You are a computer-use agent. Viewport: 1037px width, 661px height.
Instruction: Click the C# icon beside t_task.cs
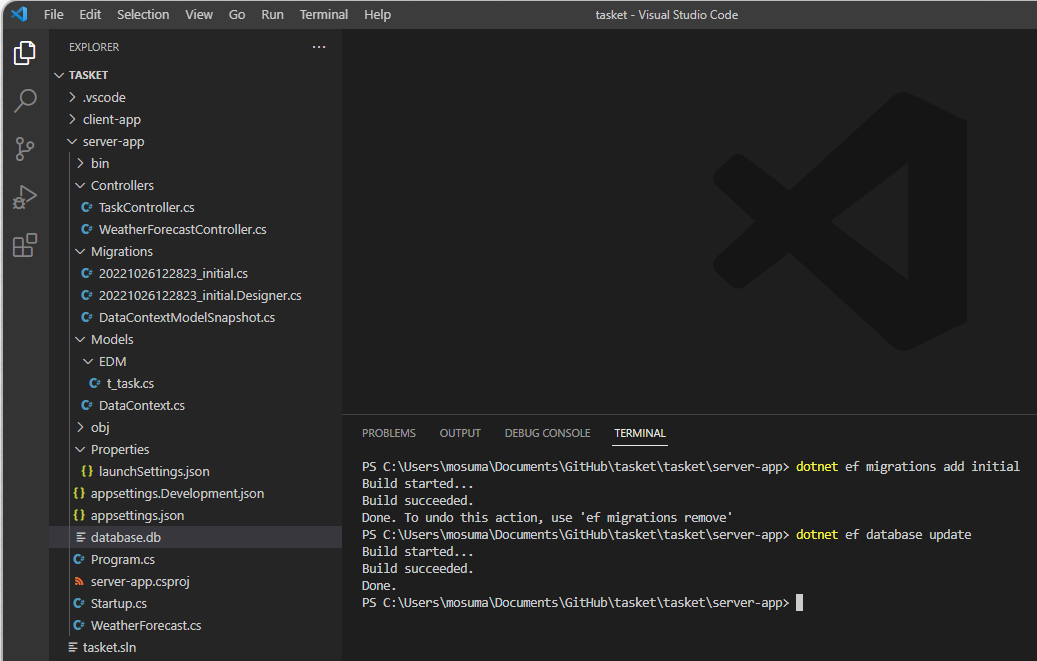pos(95,383)
